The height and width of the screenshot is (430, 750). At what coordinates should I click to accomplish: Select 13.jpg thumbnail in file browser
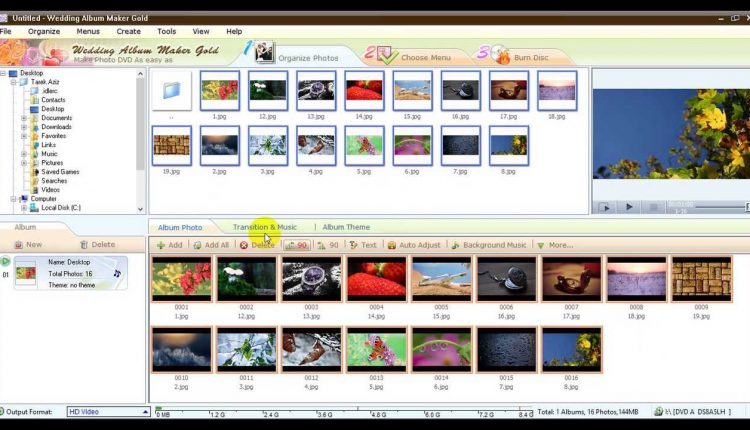coord(316,91)
